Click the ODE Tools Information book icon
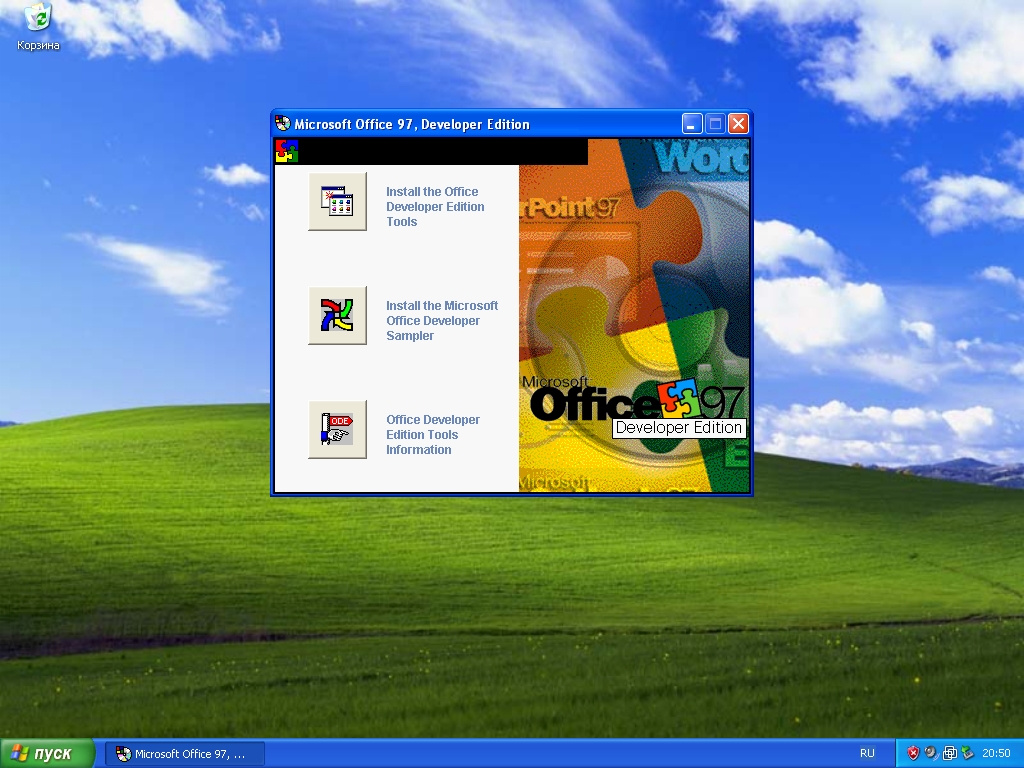The height and width of the screenshot is (768, 1024). pos(337,429)
